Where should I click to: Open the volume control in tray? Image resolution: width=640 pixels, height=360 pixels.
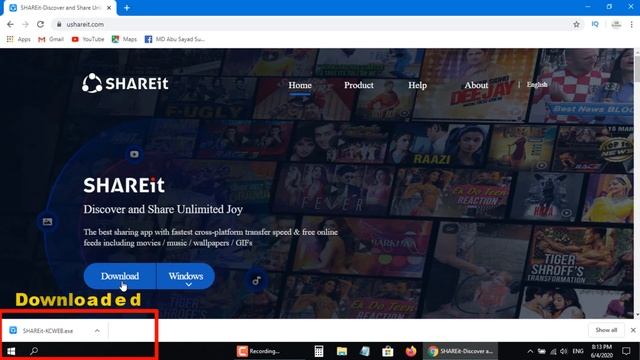click(x=564, y=351)
